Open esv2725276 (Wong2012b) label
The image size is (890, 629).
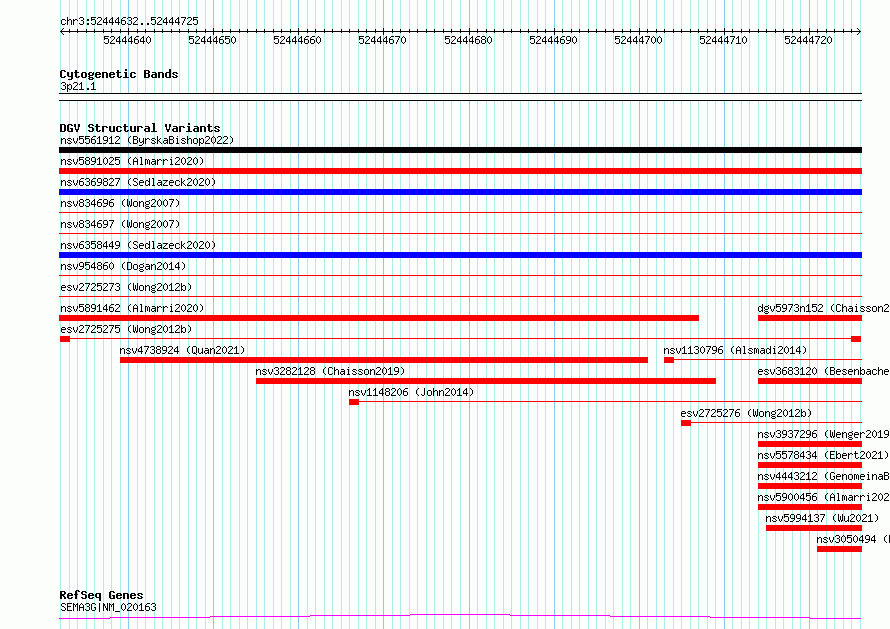coord(746,413)
